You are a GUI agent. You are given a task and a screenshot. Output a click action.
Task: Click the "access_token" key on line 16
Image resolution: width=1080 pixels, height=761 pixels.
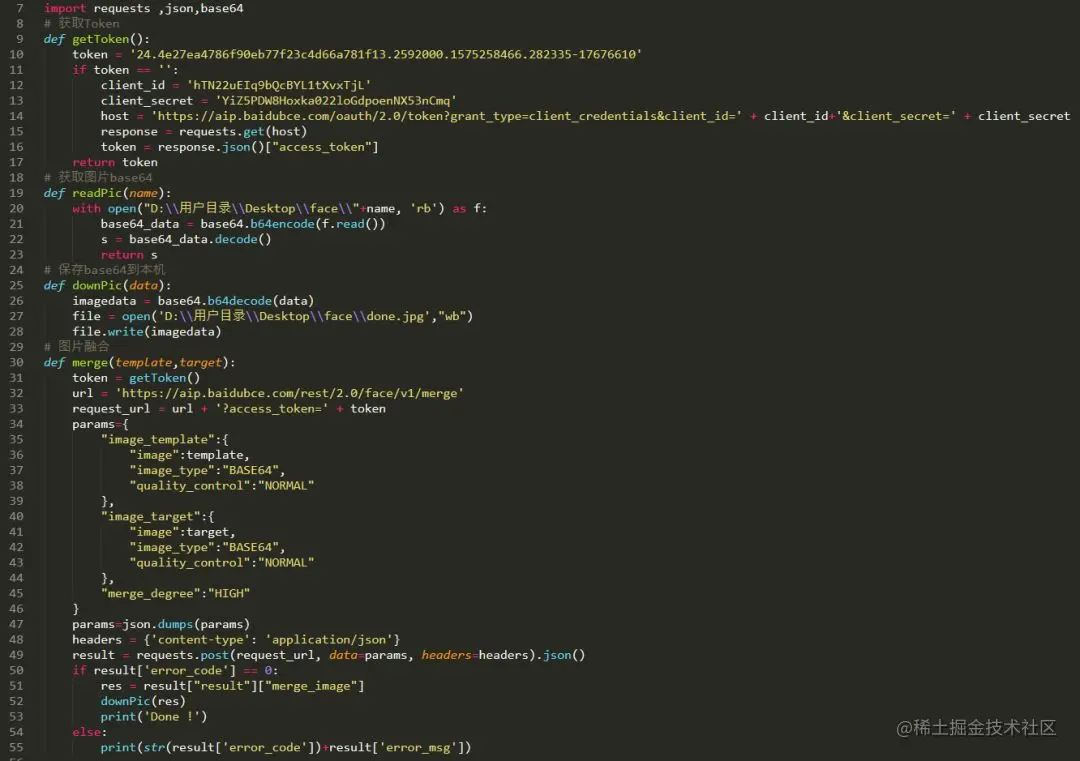(321, 147)
